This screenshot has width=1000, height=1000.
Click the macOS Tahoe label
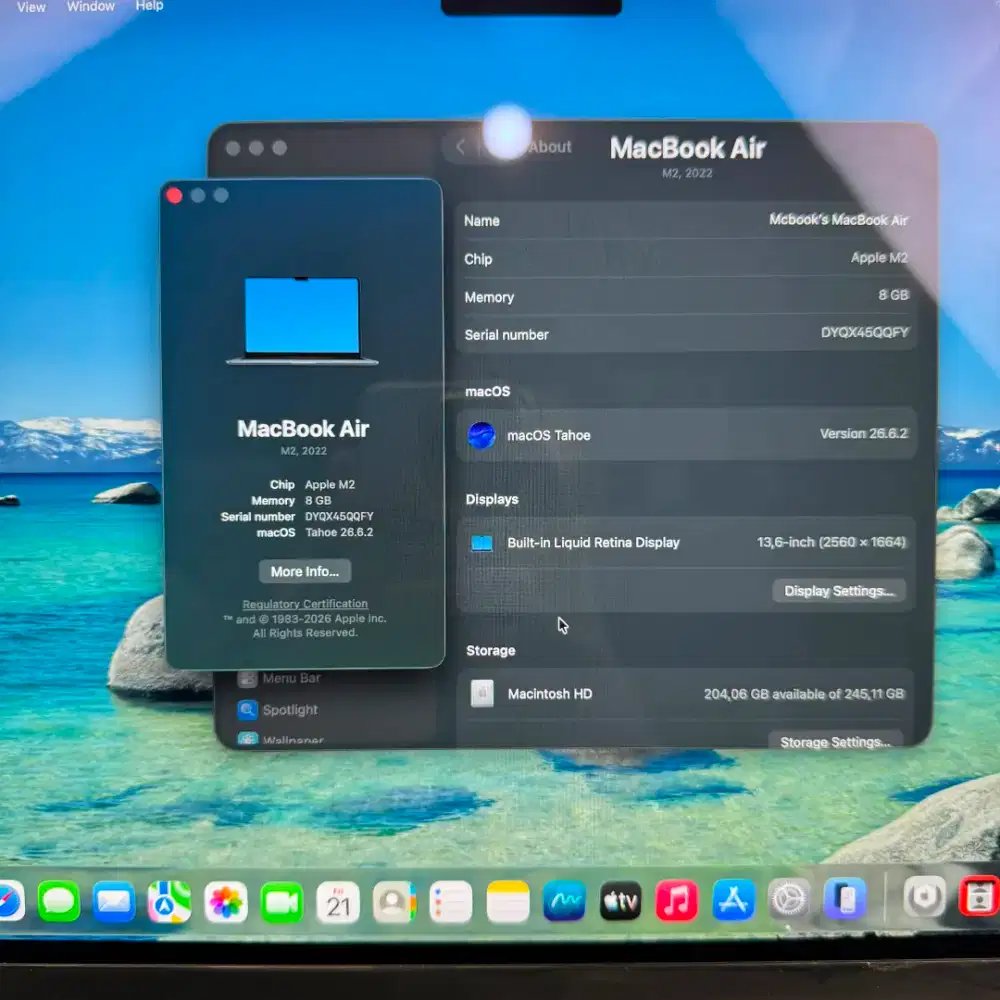[548, 436]
